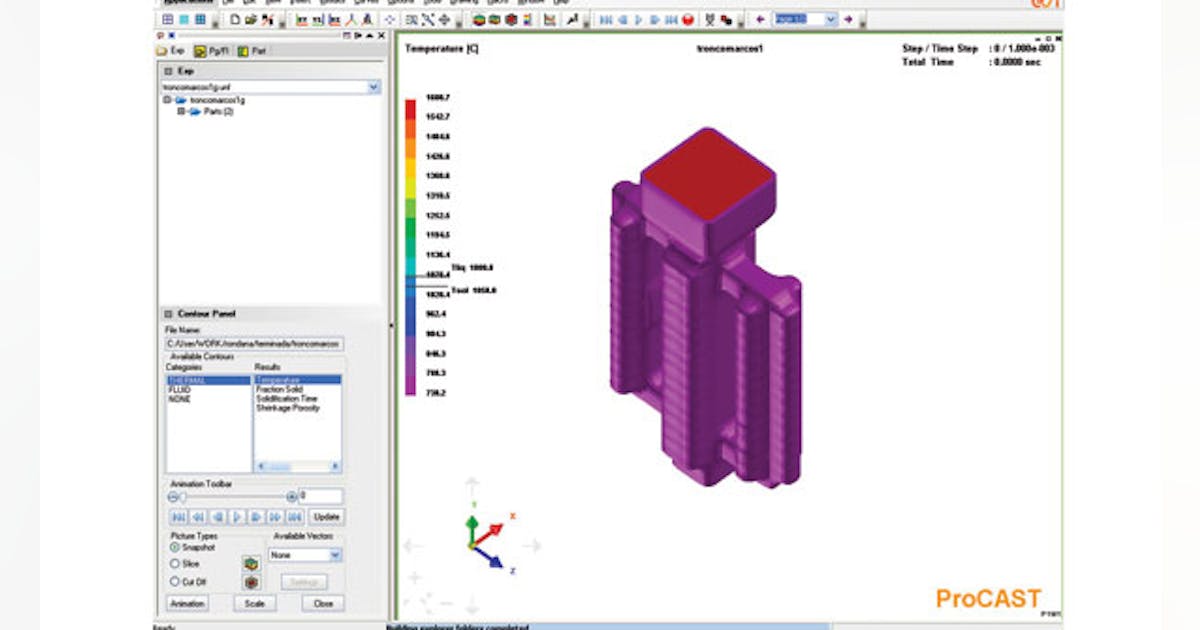
Task: Enable the Snapshot picture type
Action: point(174,547)
